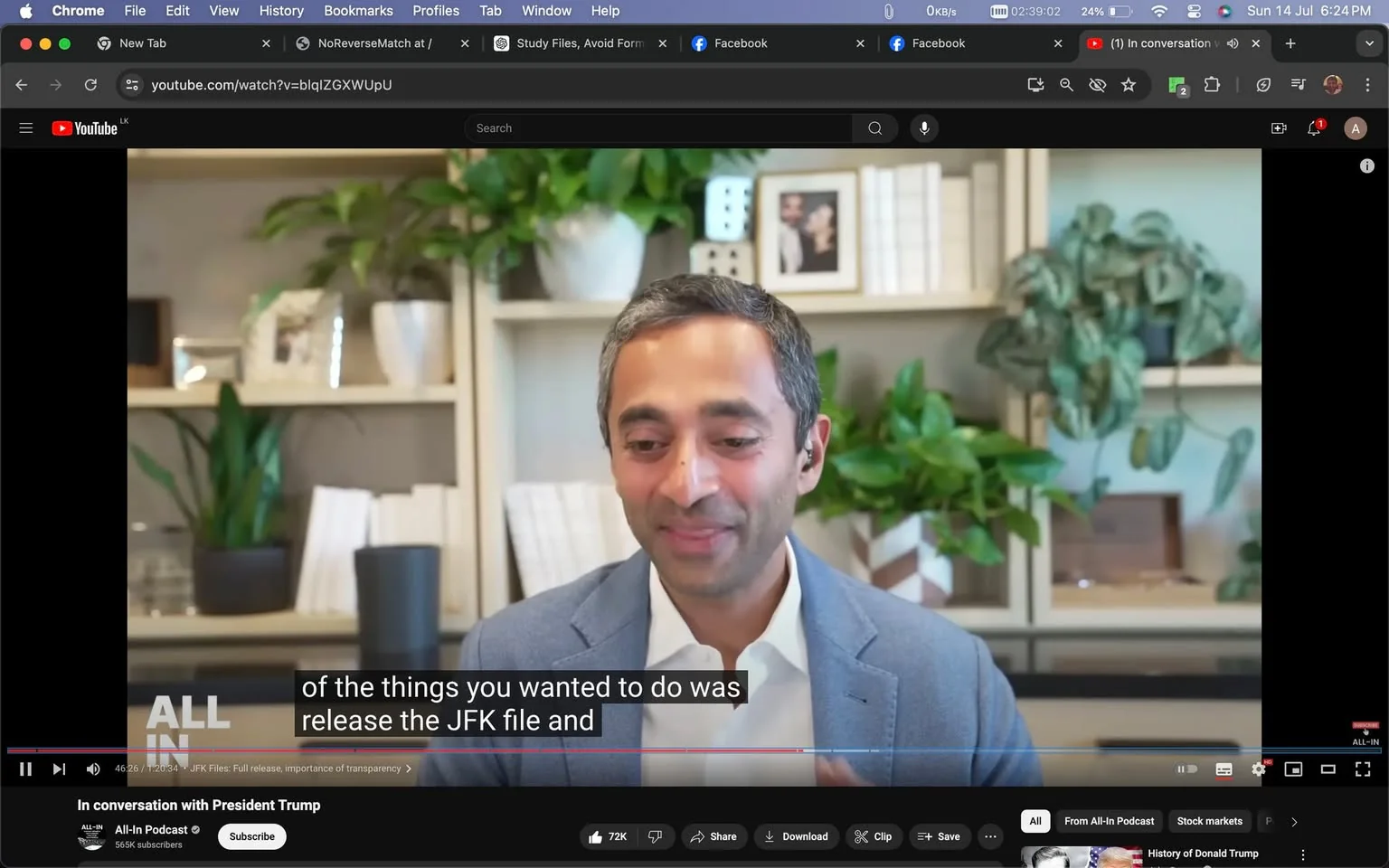Save video to playlist
This screenshot has width=1389, height=868.
pos(940,837)
